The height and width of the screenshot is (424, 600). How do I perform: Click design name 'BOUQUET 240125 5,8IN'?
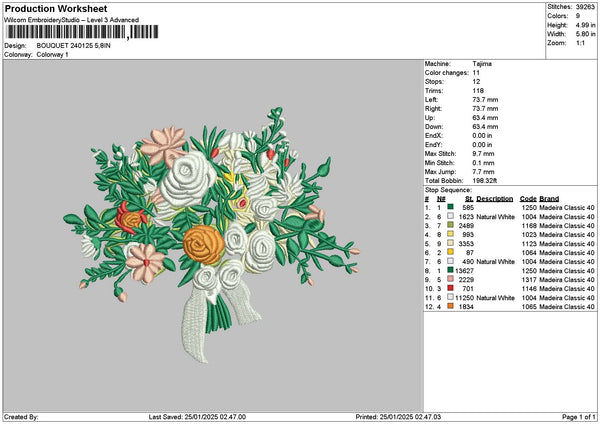click(x=73, y=46)
